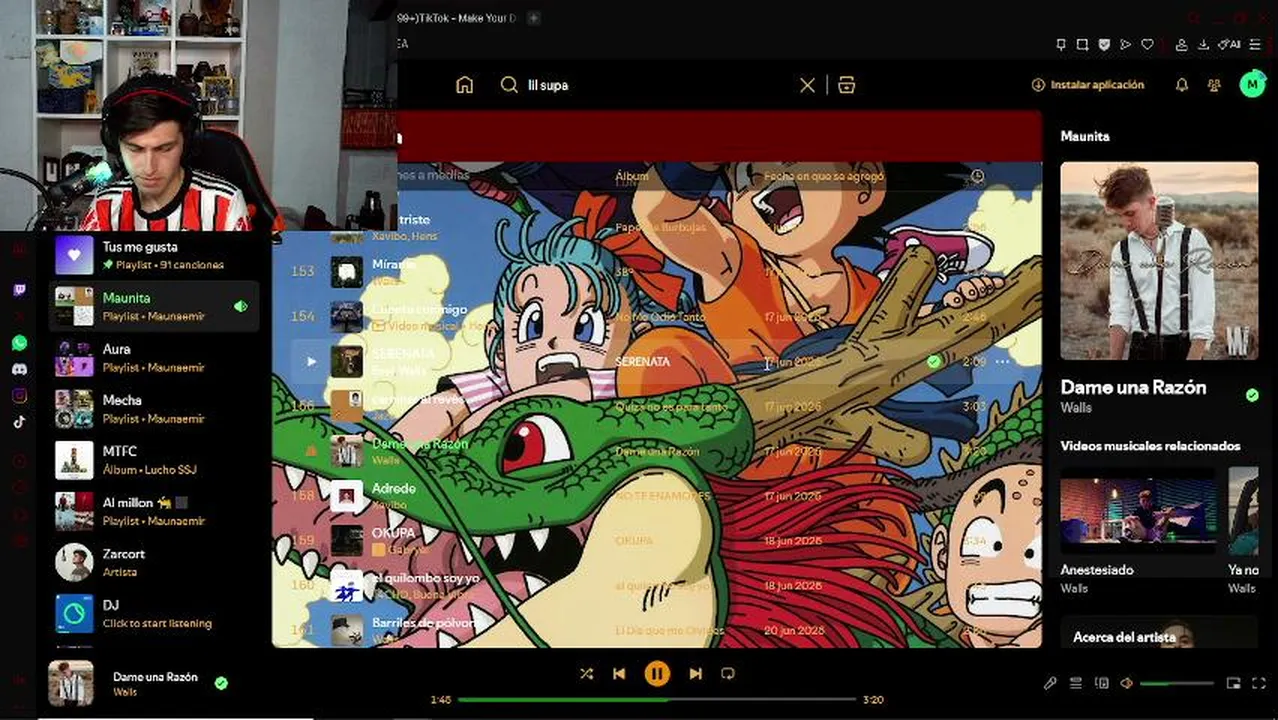Open Anestesiado related video thumbnail
This screenshot has width=1278, height=720.
coord(1139,510)
